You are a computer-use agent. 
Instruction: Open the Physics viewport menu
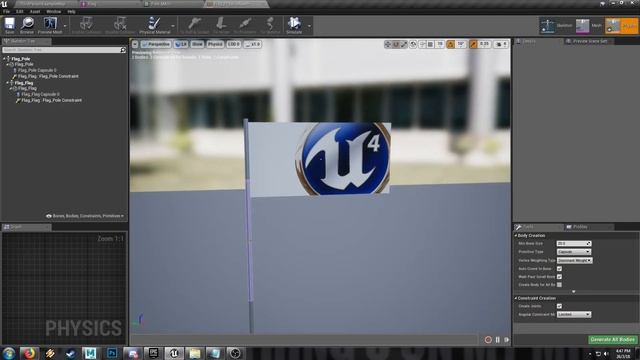tap(215, 44)
